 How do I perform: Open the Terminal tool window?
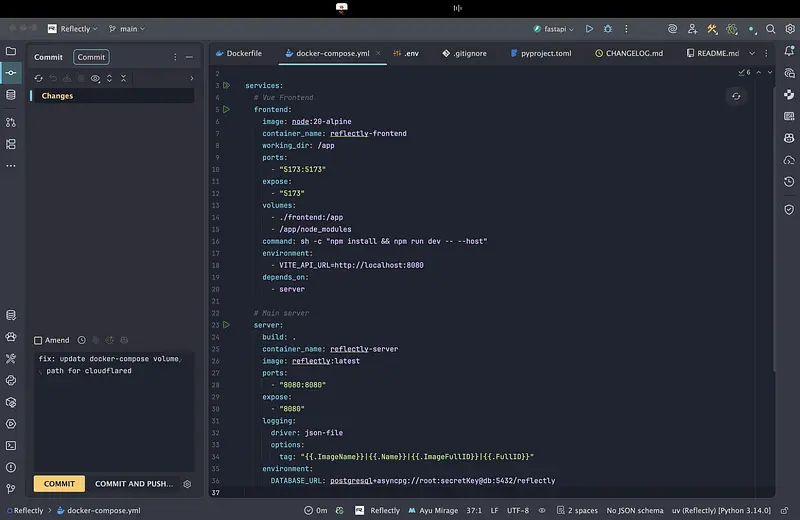(11, 445)
